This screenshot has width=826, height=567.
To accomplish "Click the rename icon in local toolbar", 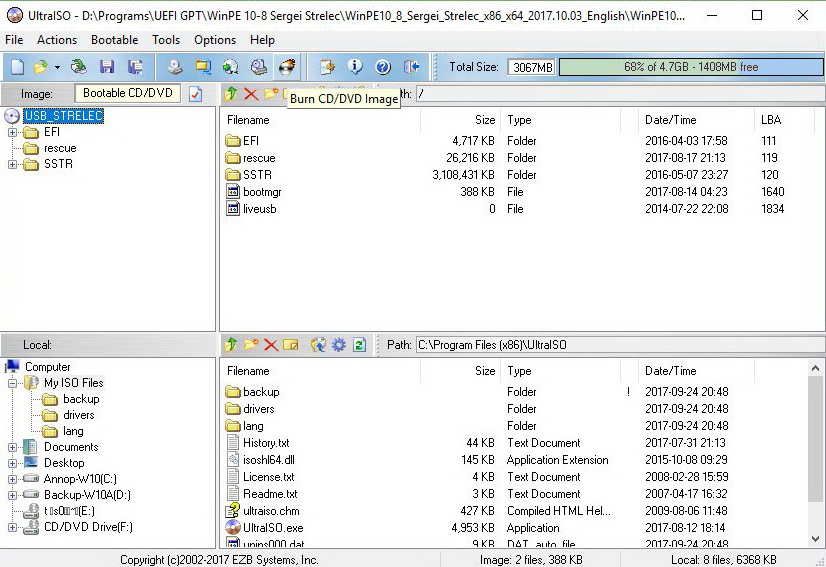I will coord(291,345).
